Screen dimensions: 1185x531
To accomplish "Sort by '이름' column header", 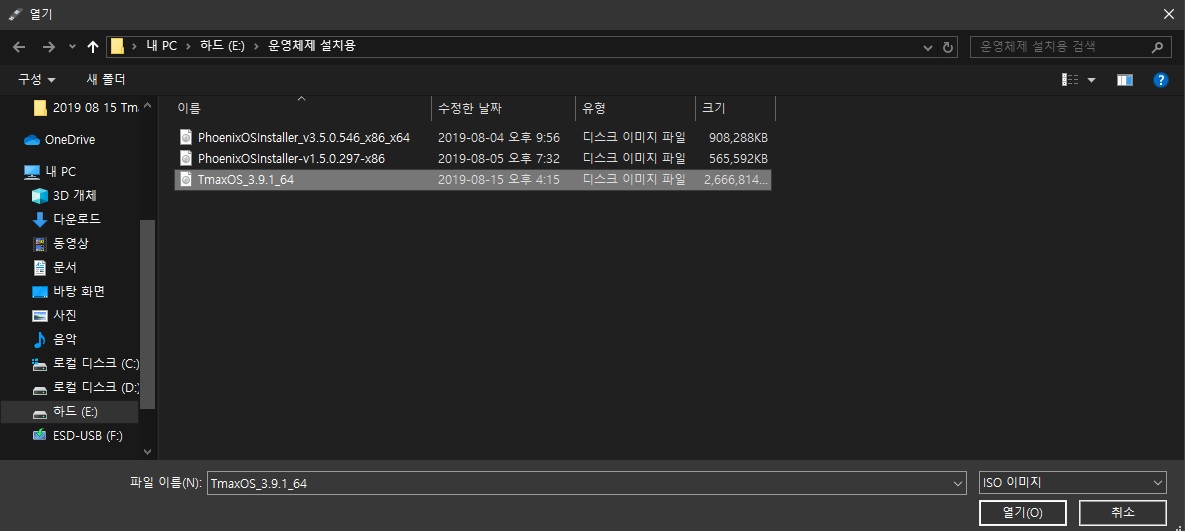I will tap(302, 109).
